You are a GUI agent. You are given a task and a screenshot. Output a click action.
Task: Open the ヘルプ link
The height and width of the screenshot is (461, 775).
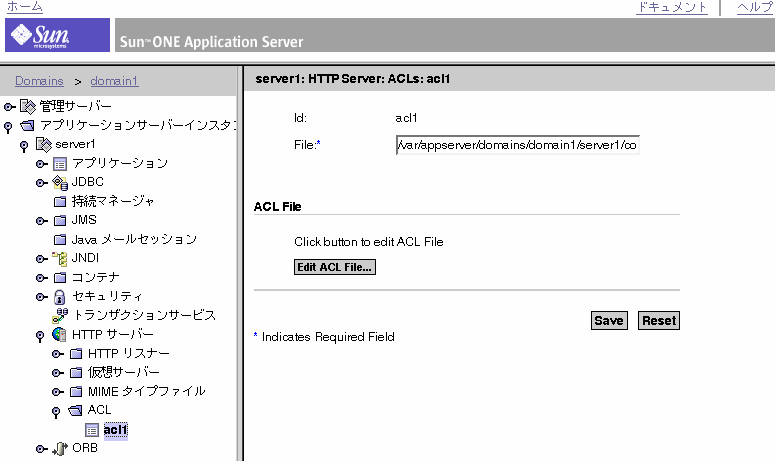pos(755,7)
